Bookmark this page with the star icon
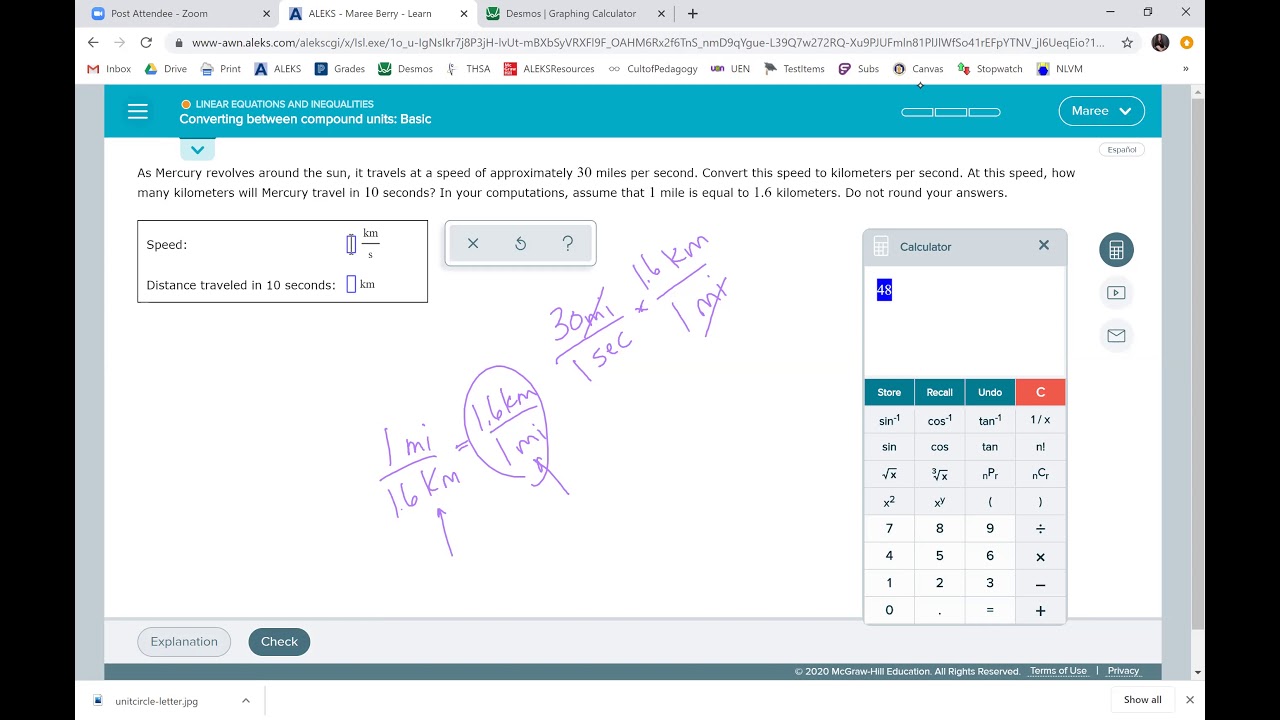1280x720 pixels. 1127,43
